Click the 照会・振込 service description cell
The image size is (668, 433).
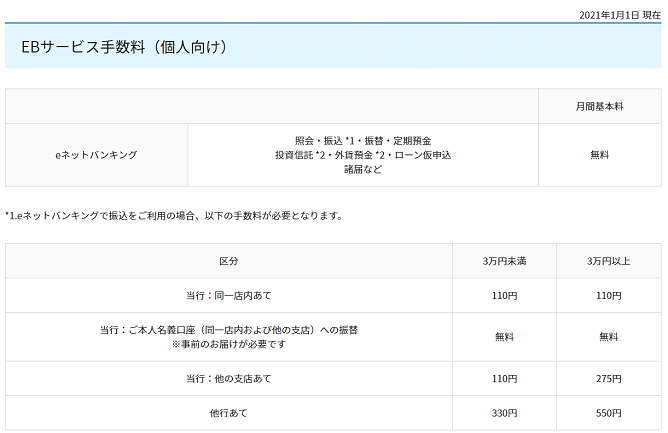362,155
